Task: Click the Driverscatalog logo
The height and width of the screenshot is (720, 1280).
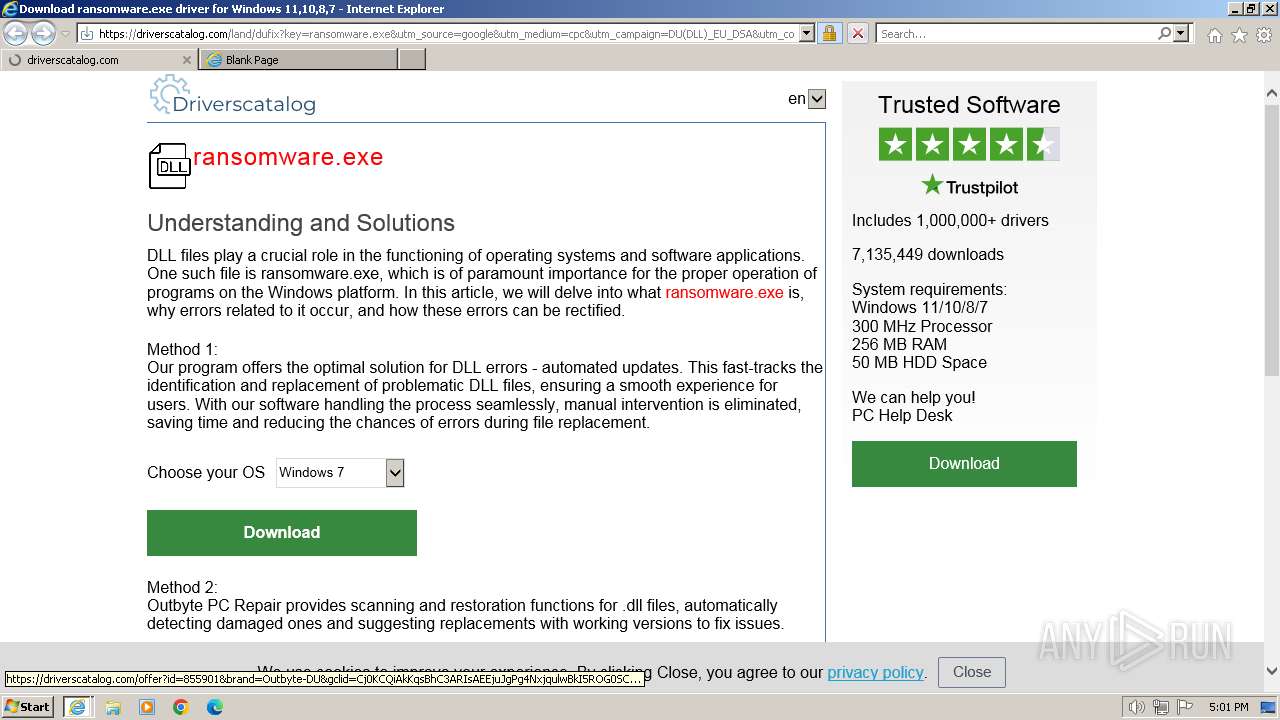Action: [232, 96]
